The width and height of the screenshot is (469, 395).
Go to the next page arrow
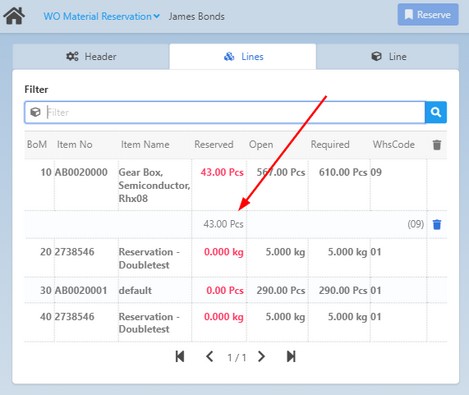[262, 357]
